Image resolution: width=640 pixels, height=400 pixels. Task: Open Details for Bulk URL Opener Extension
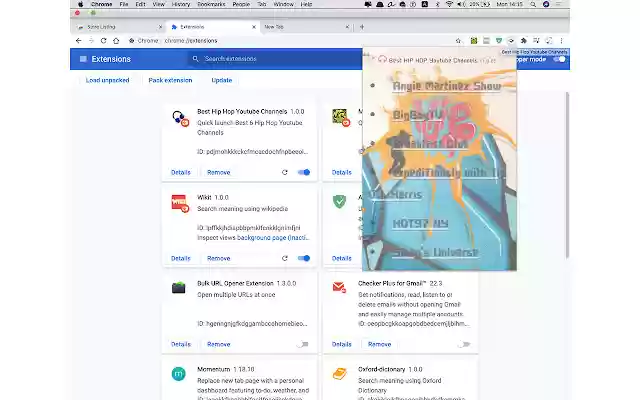click(181, 344)
